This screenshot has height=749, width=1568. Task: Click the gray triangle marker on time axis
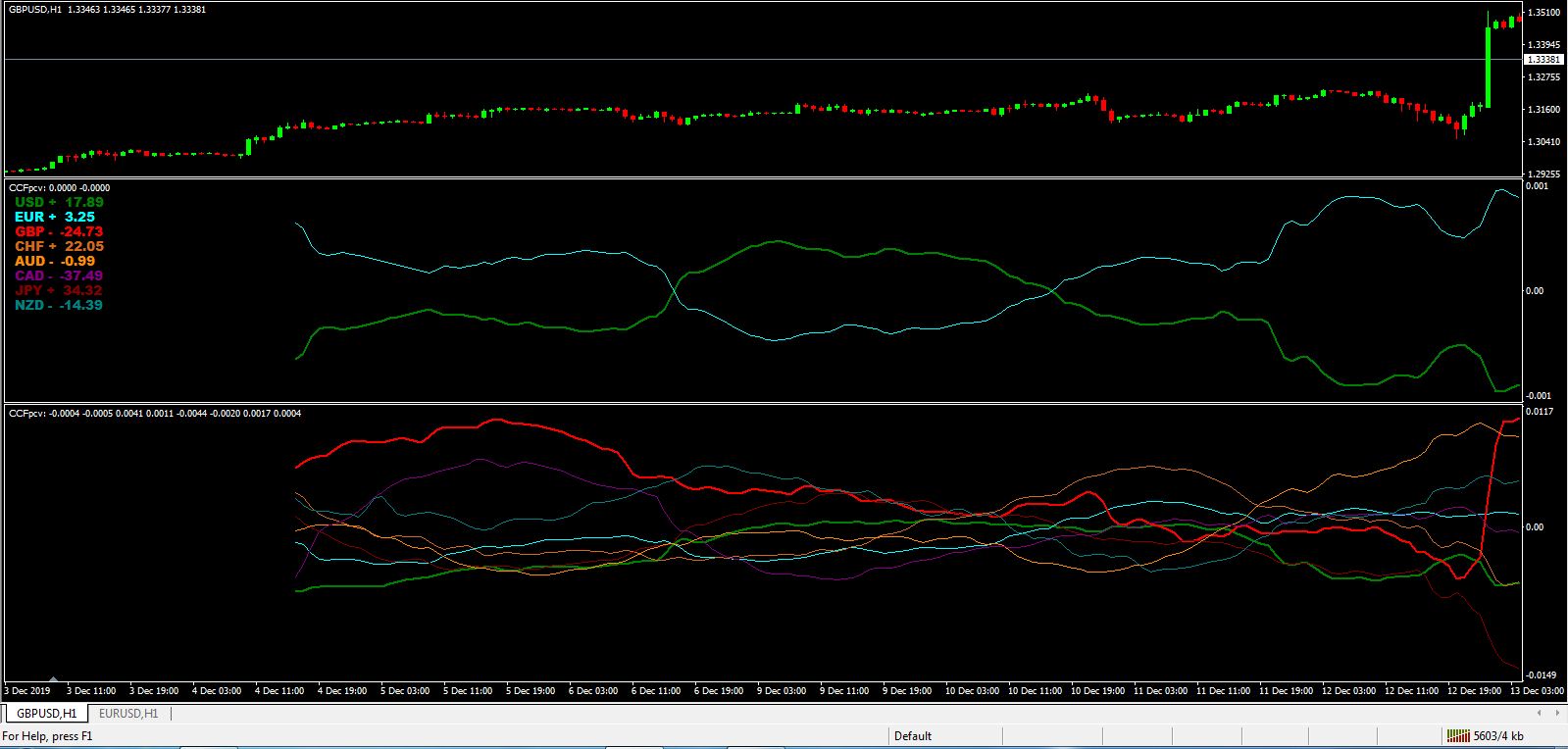(53, 678)
